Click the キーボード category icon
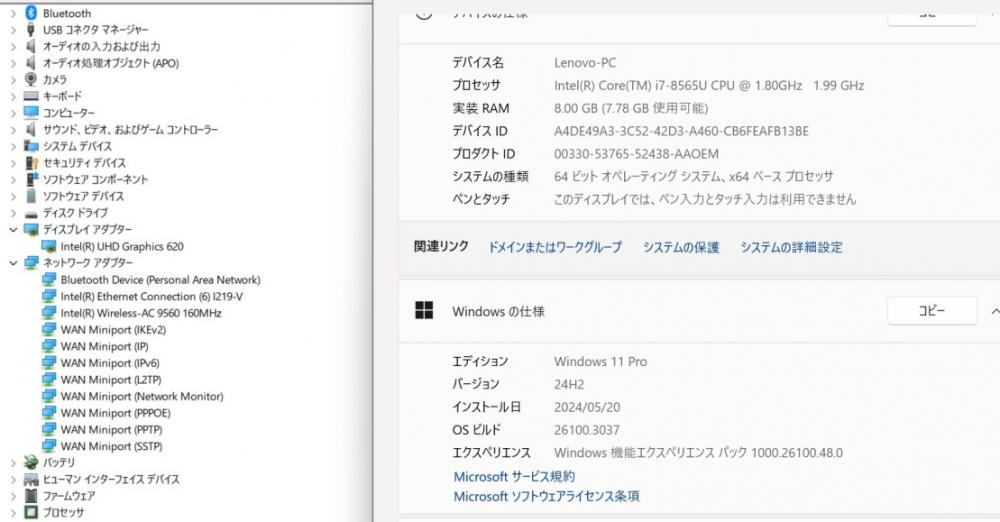 pyautogui.click(x=31, y=96)
